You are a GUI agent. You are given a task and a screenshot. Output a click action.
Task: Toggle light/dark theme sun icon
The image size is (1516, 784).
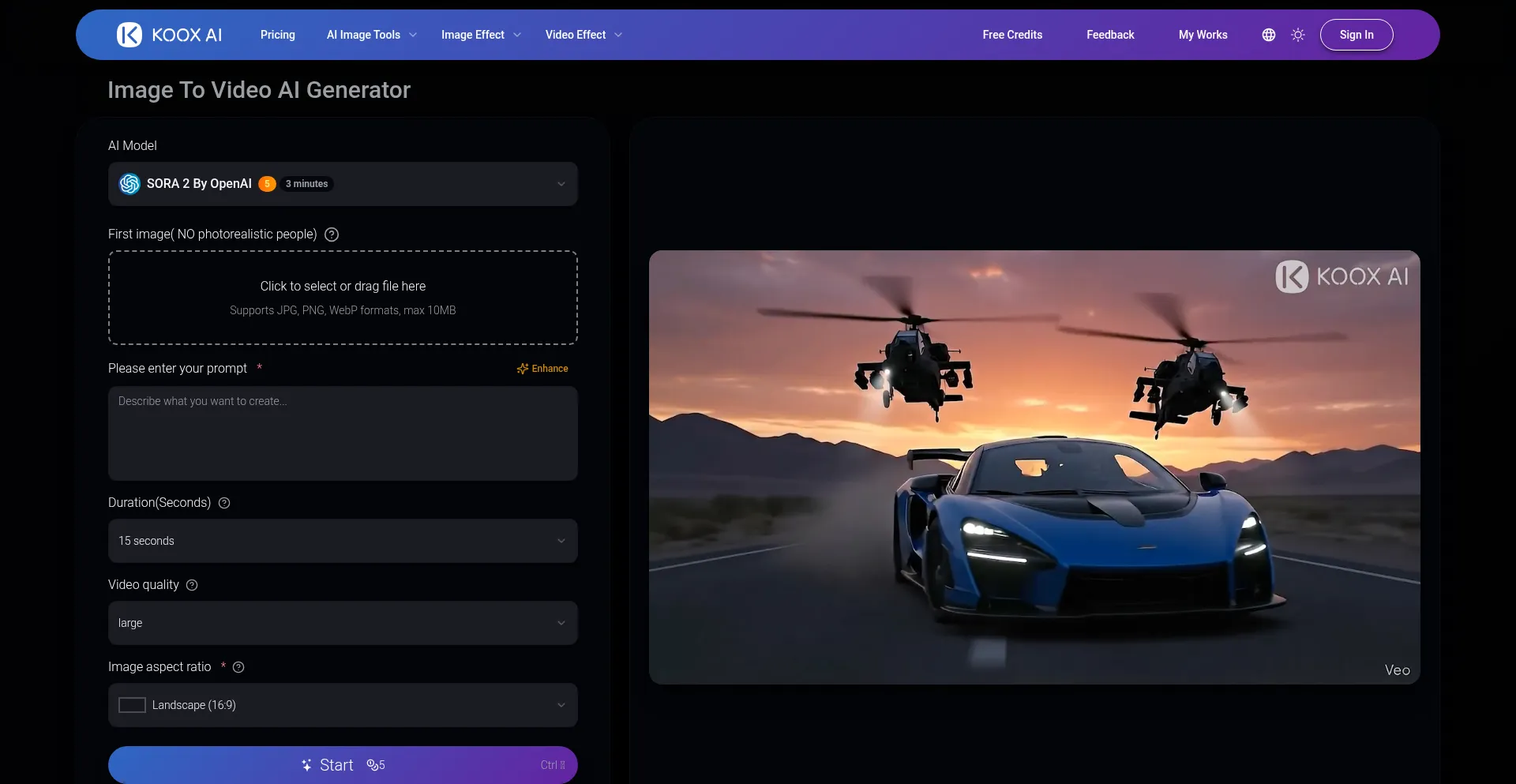1297,35
